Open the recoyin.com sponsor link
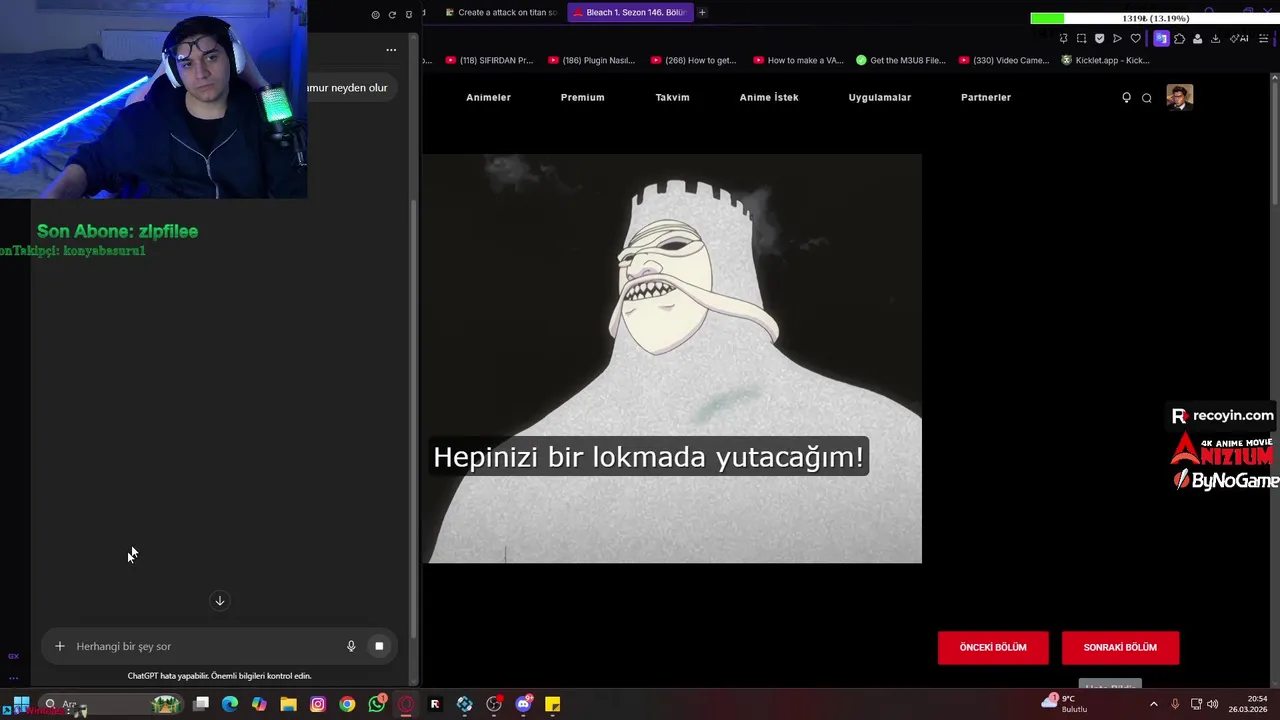Image resolution: width=1280 pixels, height=720 pixels. (1223, 416)
